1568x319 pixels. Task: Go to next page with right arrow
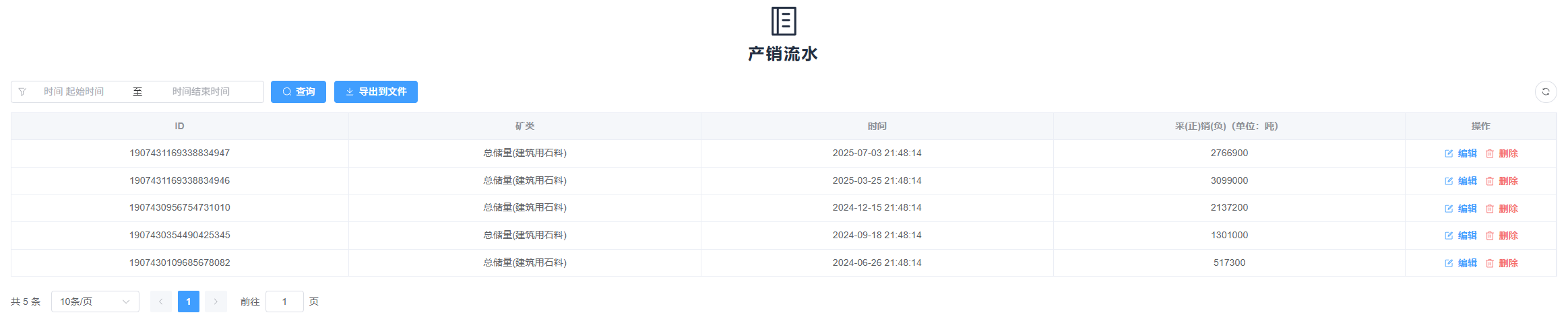tap(216, 302)
